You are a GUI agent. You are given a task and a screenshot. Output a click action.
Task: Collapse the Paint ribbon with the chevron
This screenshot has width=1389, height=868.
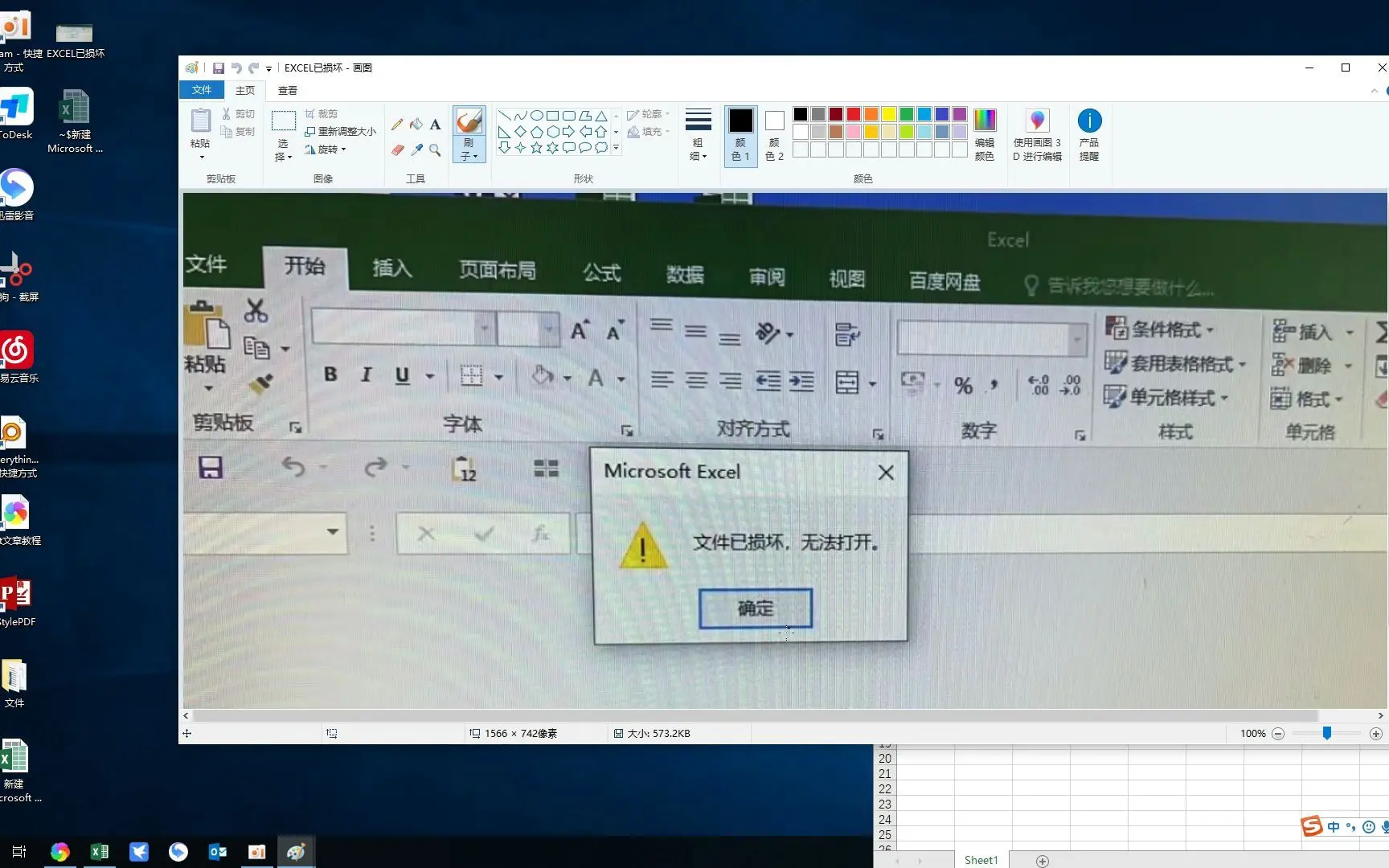1374,91
